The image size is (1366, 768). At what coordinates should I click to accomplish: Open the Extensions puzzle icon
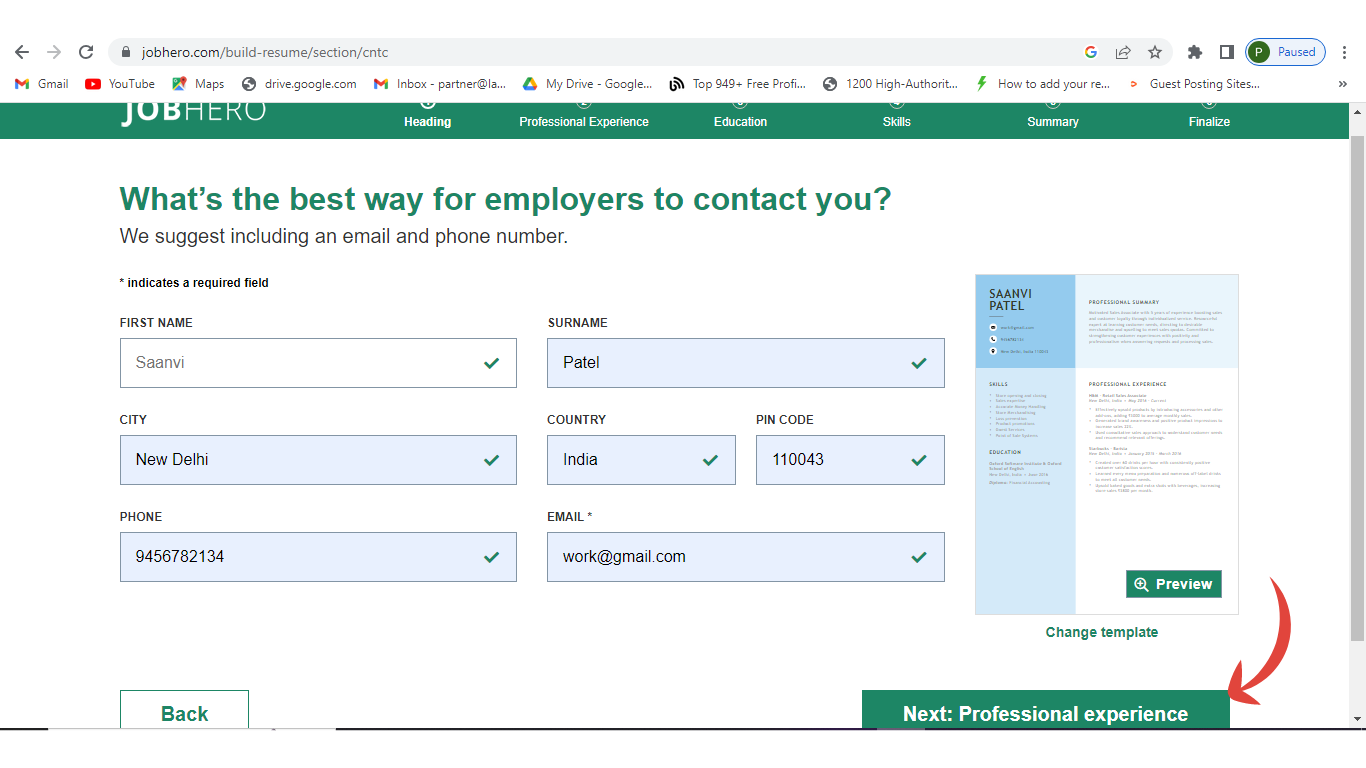pos(1194,52)
